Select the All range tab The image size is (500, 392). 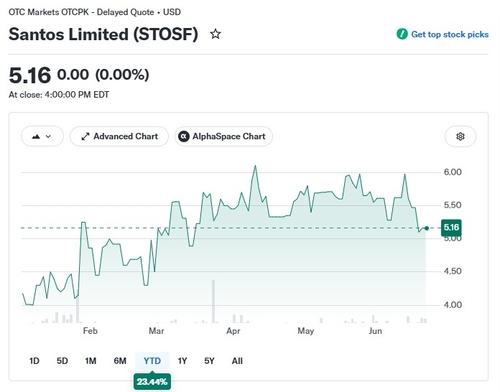(x=237, y=361)
